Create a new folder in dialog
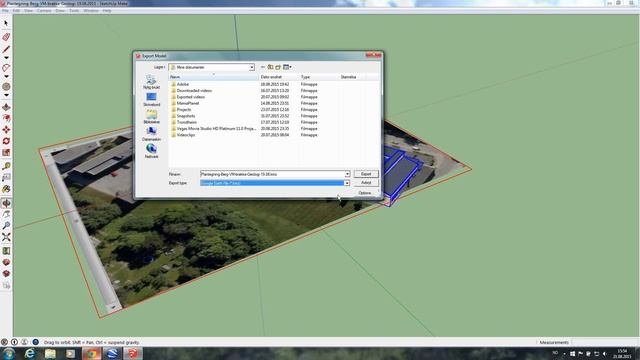The width and height of the screenshot is (640, 360). click(278, 67)
